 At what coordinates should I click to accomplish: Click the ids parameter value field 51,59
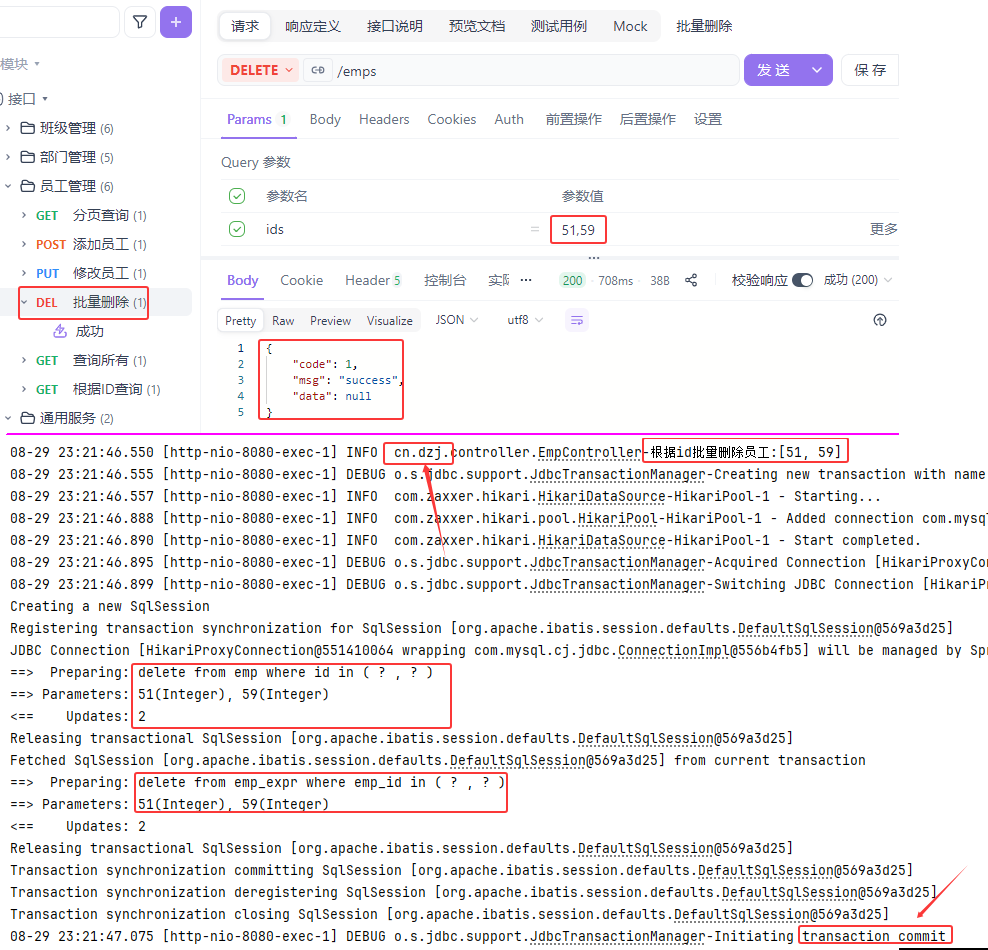pos(578,230)
